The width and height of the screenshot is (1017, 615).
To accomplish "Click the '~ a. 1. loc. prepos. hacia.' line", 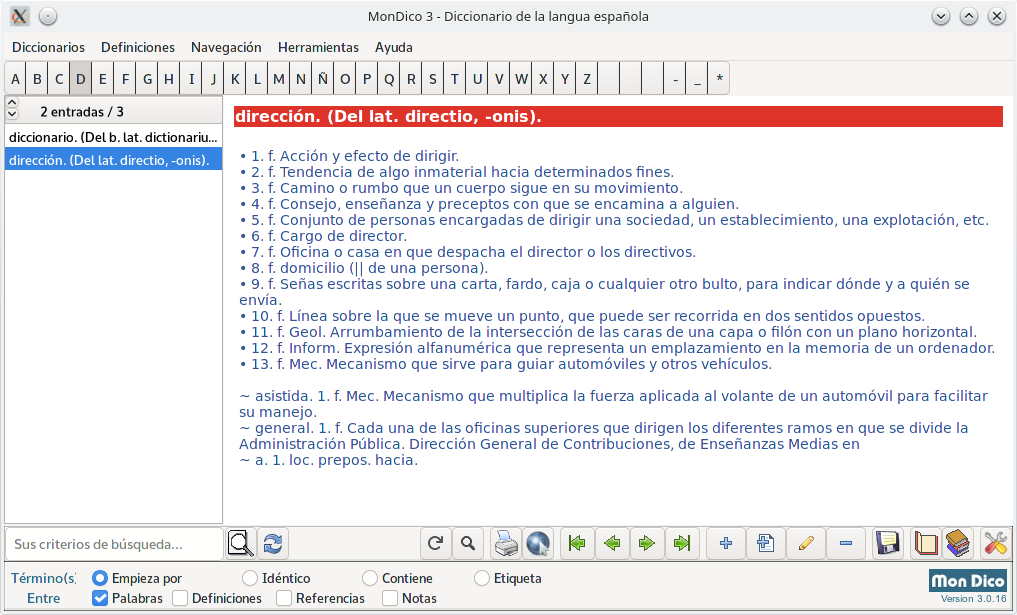I will pyautogui.click(x=328, y=460).
